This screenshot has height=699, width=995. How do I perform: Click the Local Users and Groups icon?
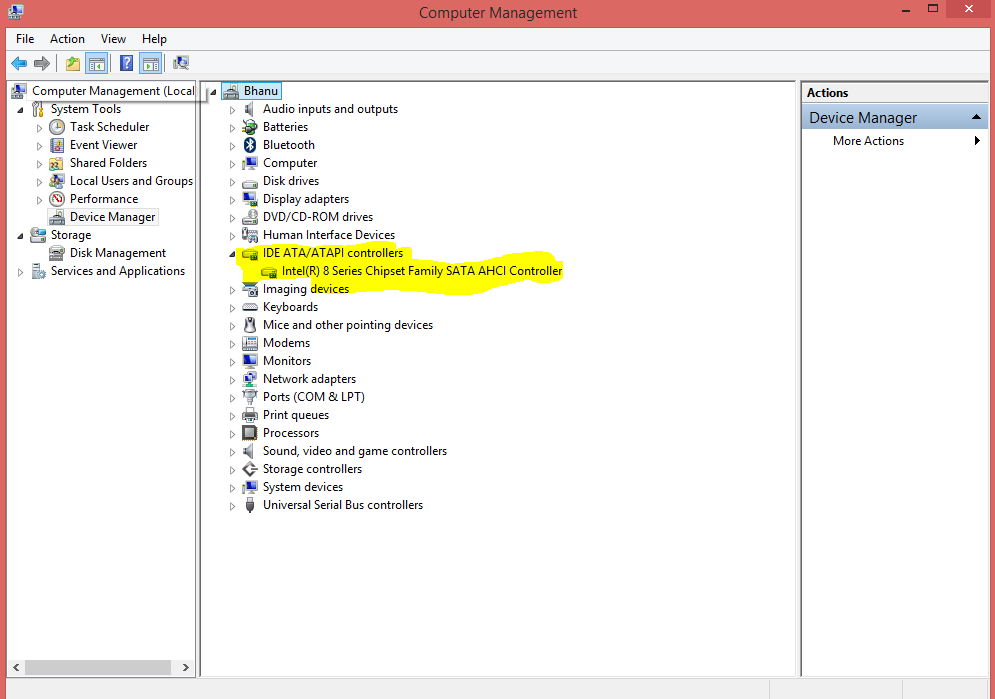57,181
